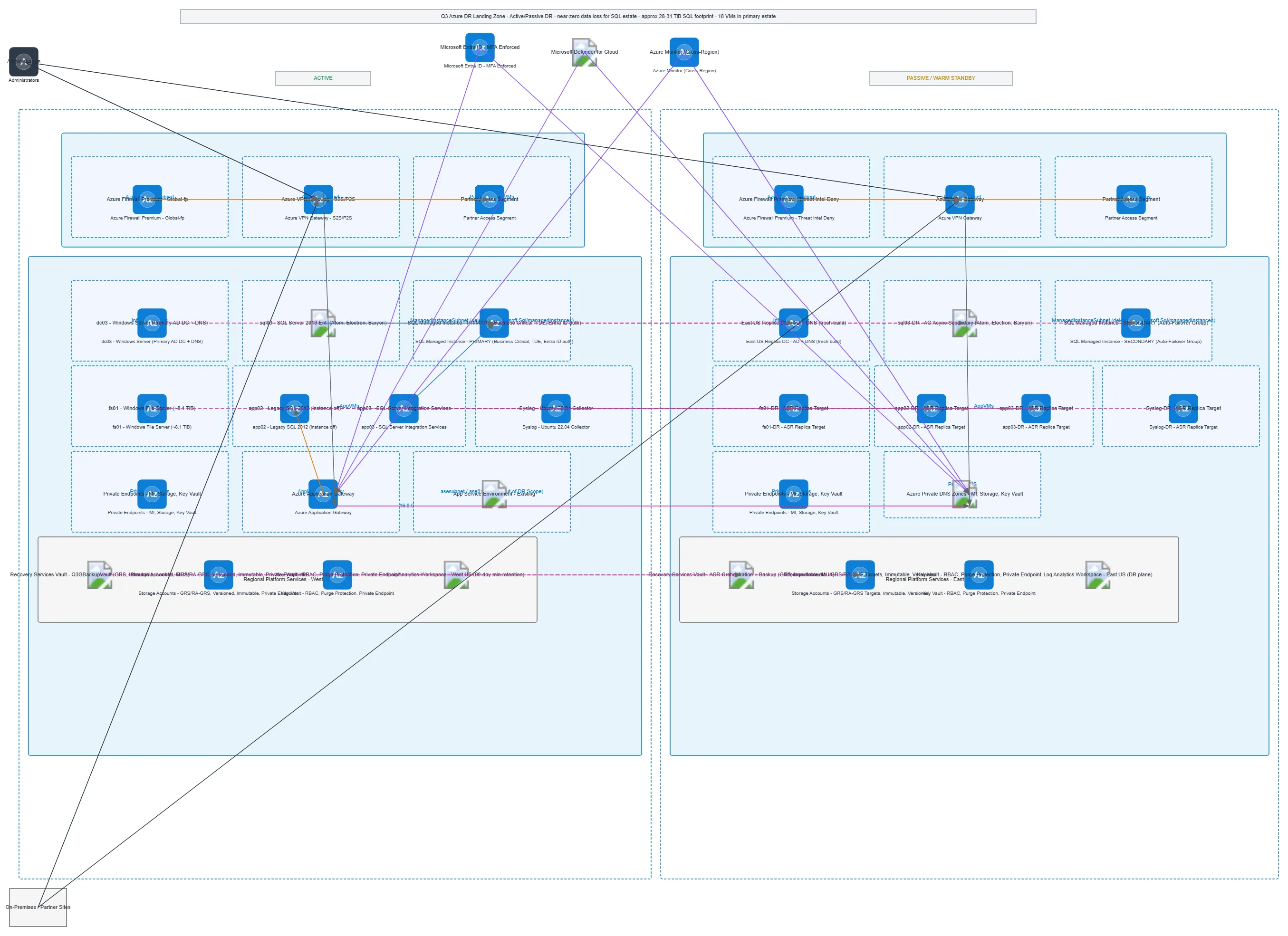
Task: Click sql03-DR AG Async Secondary icon
Action: pos(964,323)
